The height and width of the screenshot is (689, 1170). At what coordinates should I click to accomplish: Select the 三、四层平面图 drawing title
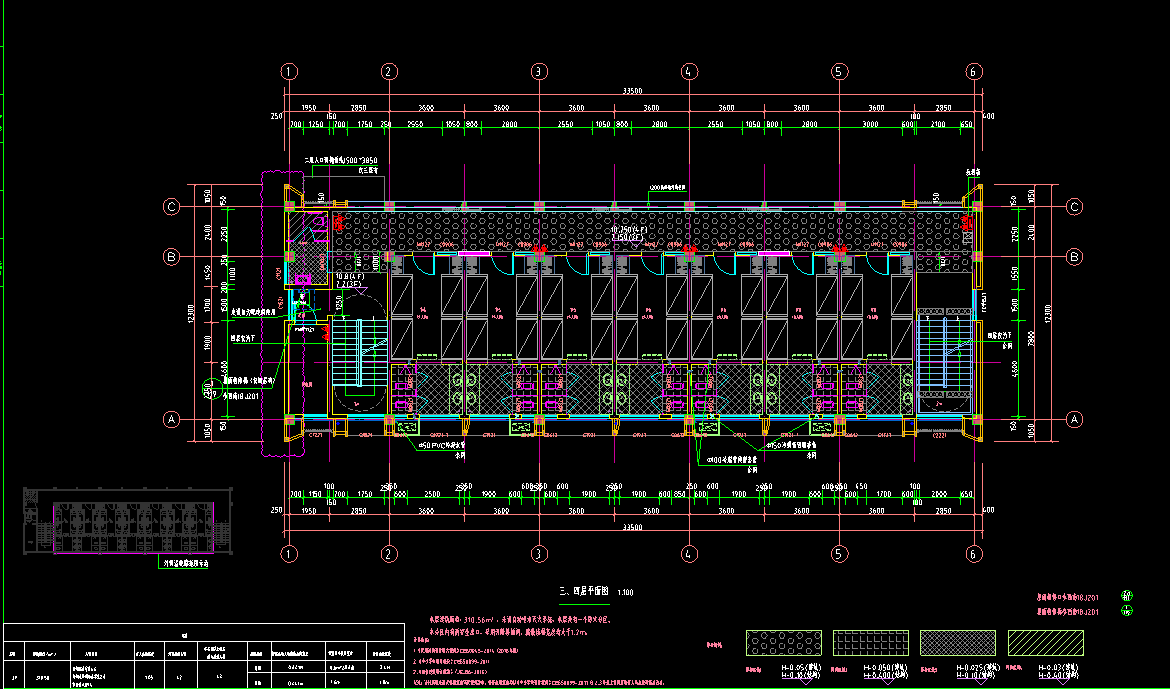[583, 592]
